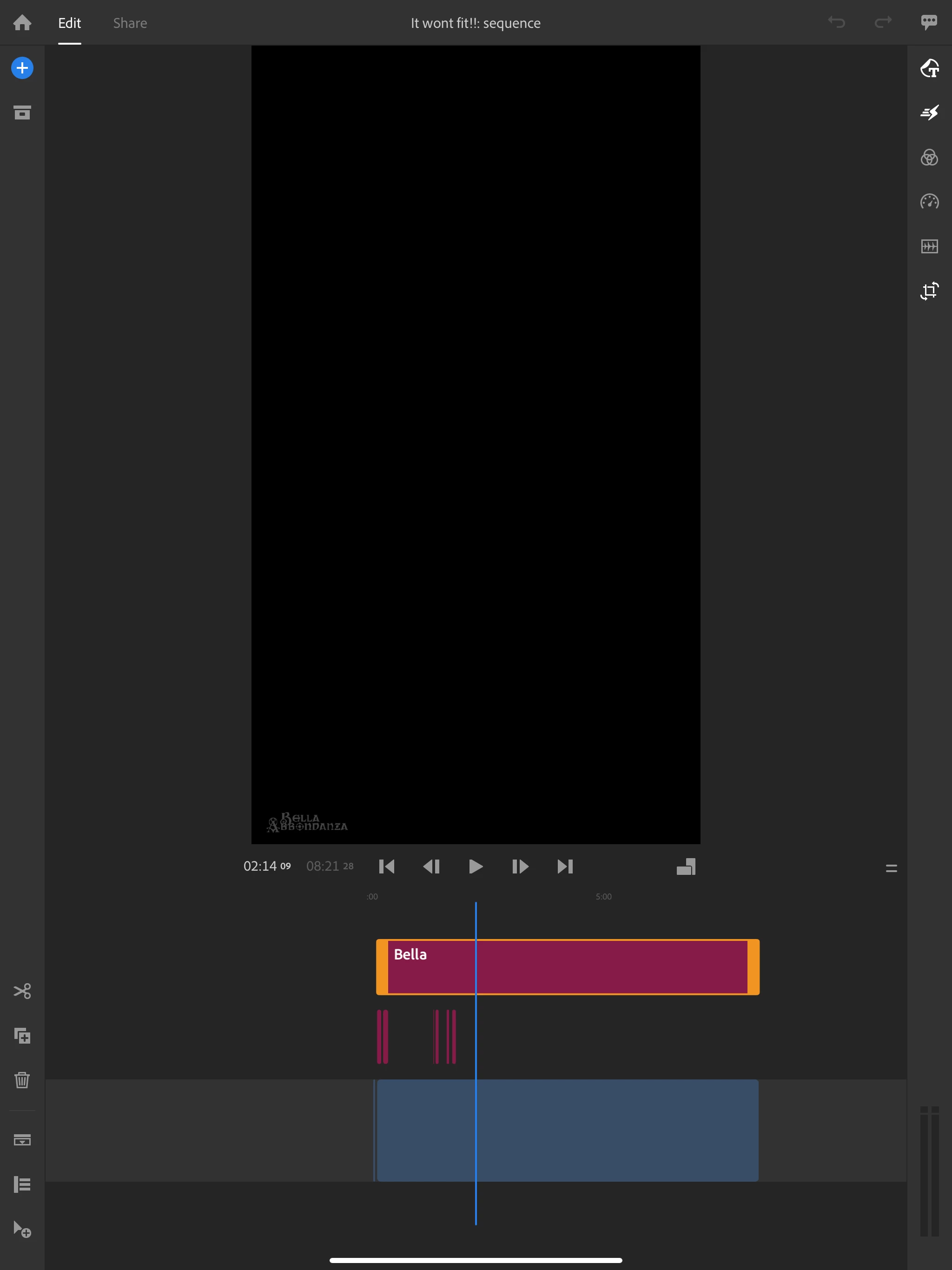This screenshot has height=1270, width=952.
Task: Tap the Home icon
Action: (22, 23)
